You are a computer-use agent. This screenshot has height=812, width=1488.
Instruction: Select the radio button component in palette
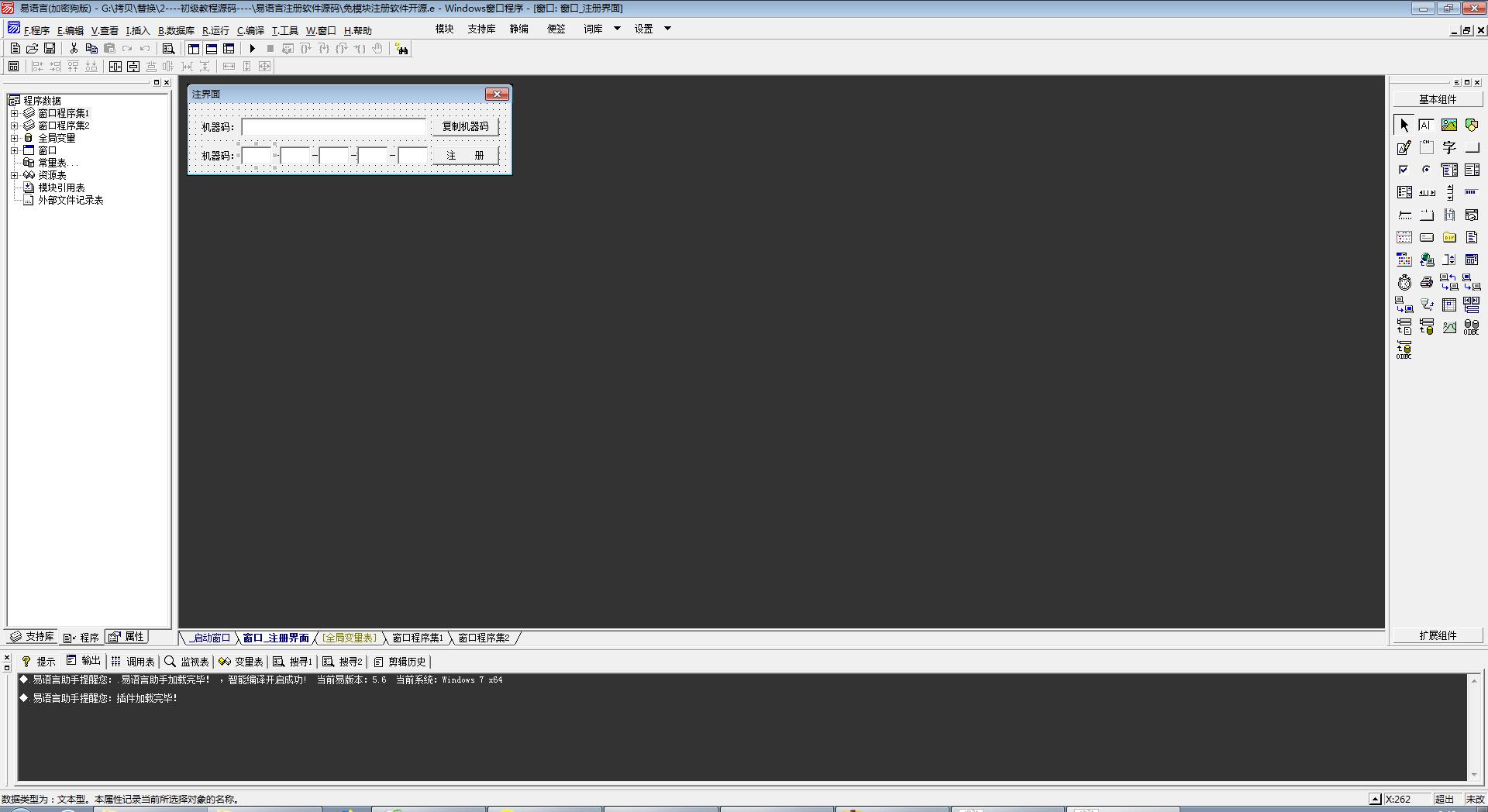click(1426, 170)
